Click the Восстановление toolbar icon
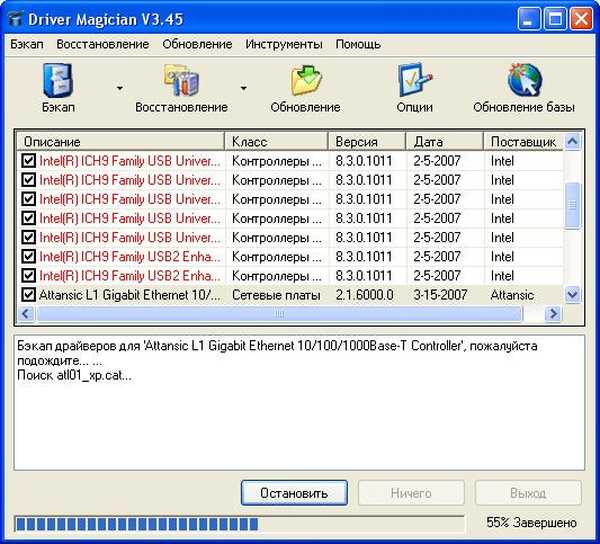This screenshot has height=544, width=600. pyautogui.click(x=182, y=81)
